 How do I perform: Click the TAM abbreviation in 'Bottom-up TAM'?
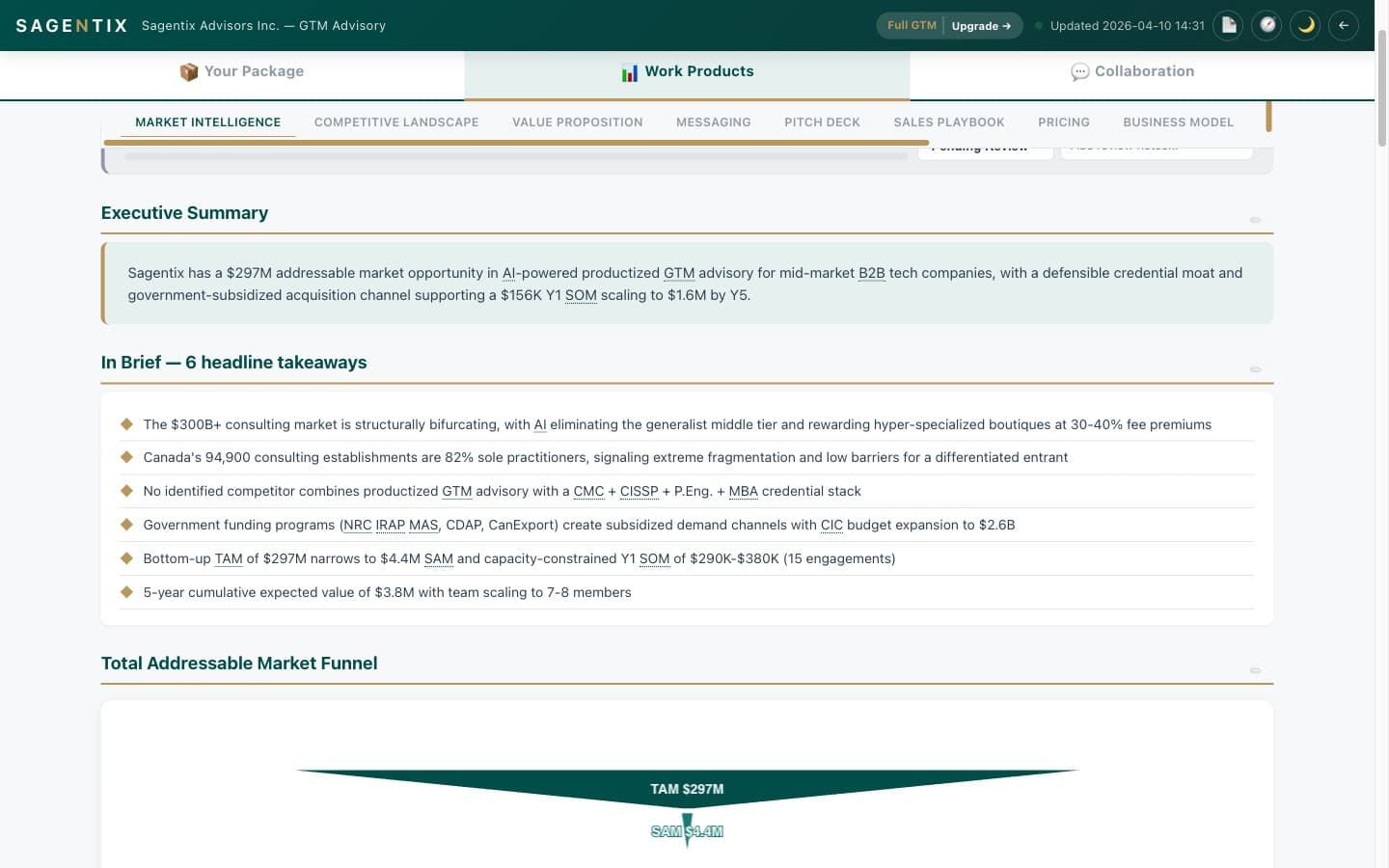point(229,558)
